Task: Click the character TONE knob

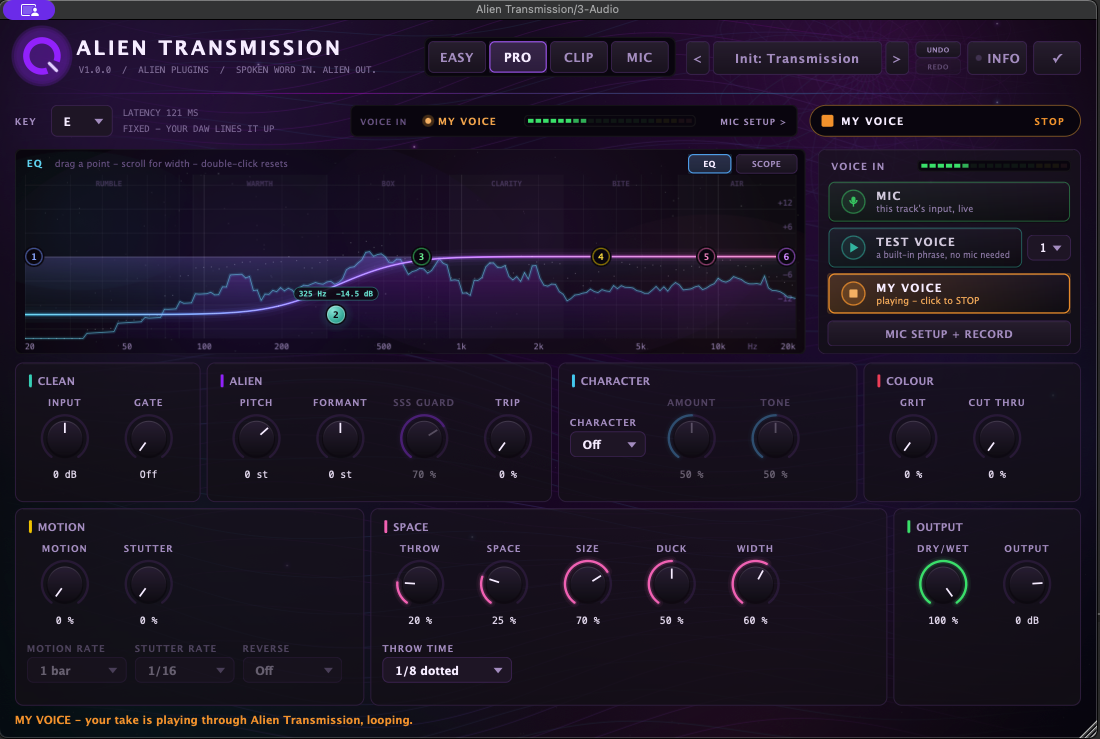Action: coord(775,438)
